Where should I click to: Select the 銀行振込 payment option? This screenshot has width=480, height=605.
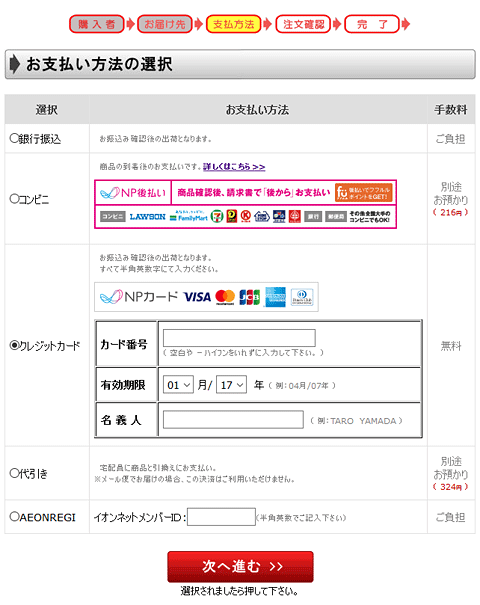tap(14, 138)
